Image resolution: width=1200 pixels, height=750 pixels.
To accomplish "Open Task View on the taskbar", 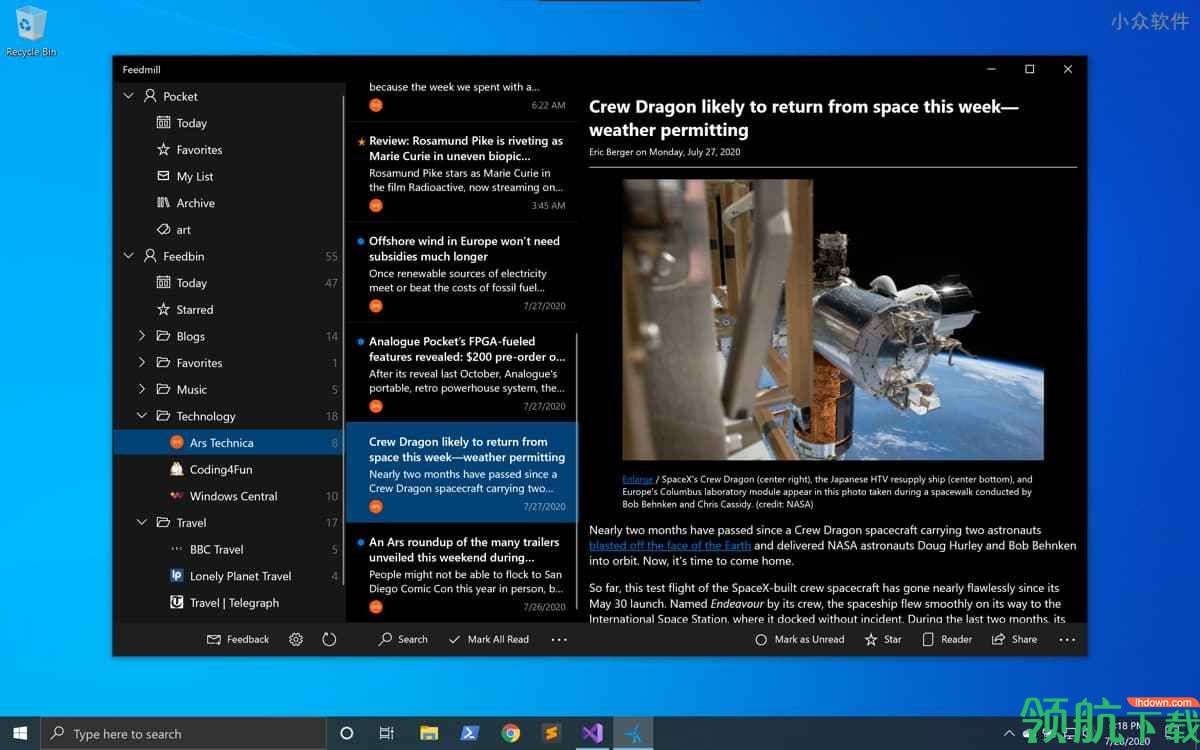I will click(387, 733).
